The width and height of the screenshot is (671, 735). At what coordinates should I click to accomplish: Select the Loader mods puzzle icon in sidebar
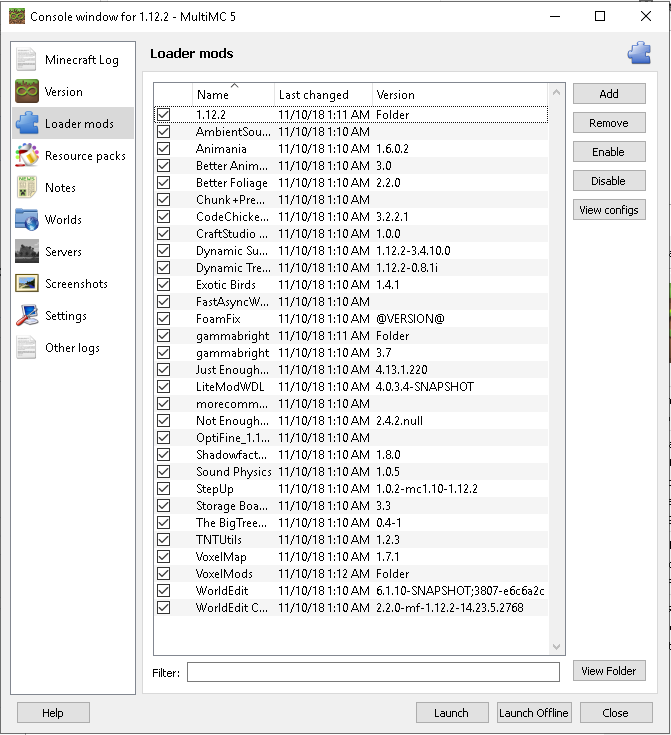27,123
